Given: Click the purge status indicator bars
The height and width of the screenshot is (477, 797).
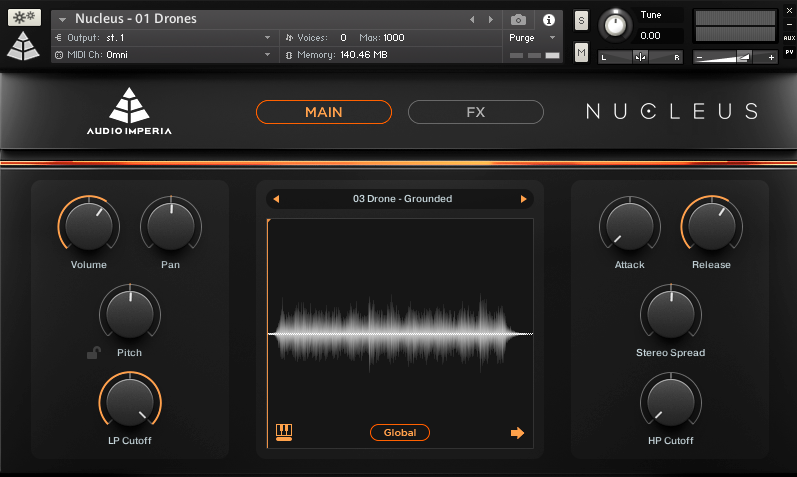Looking at the screenshot, I should point(534,55).
